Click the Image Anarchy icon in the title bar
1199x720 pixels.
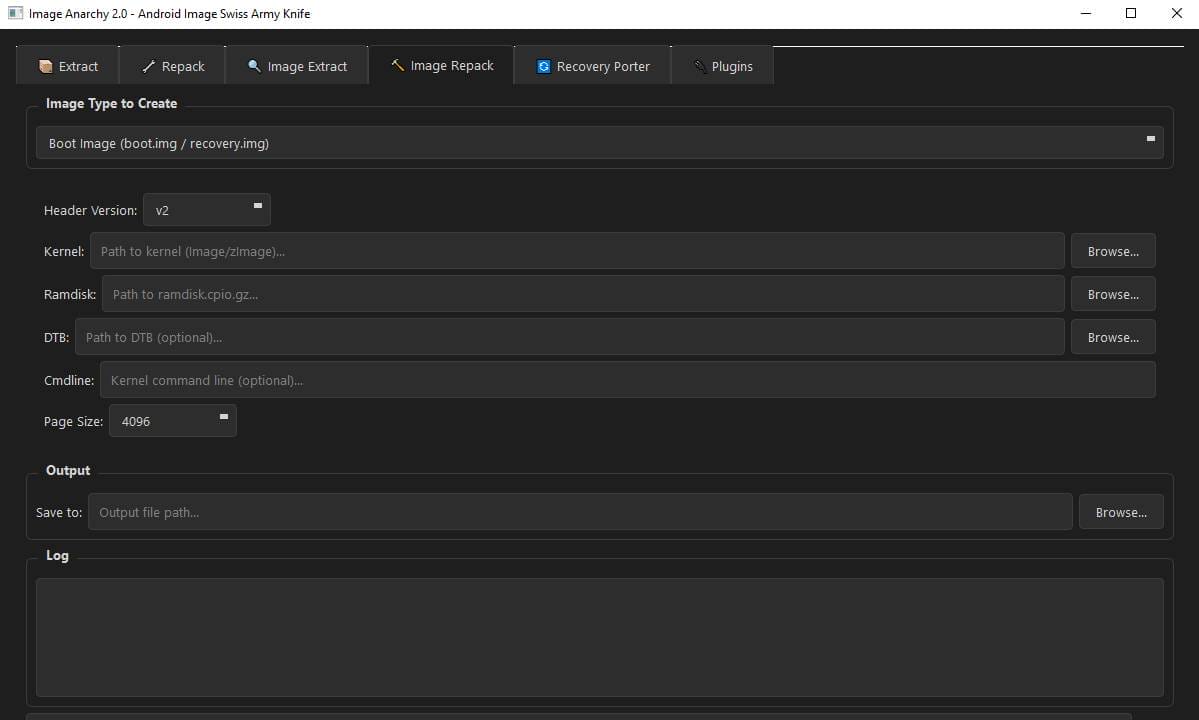[14, 13]
